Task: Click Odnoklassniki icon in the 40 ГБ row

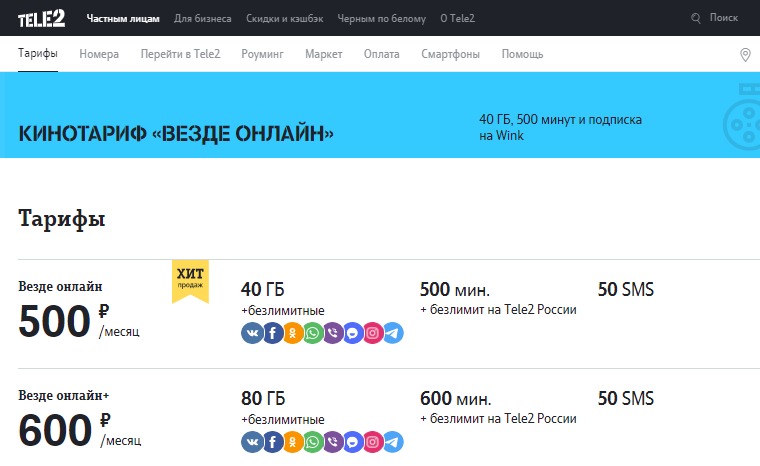Action: [293, 333]
